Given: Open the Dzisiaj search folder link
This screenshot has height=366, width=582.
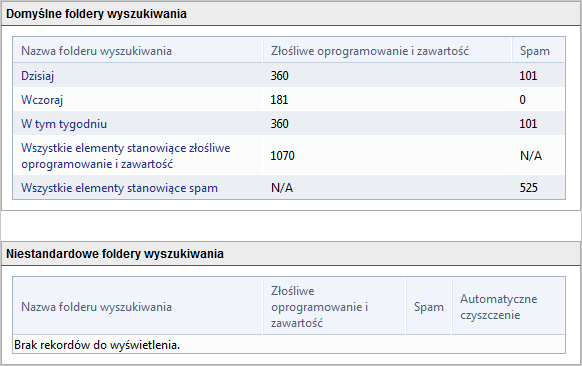Looking at the screenshot, I should [x=37, y=76].
